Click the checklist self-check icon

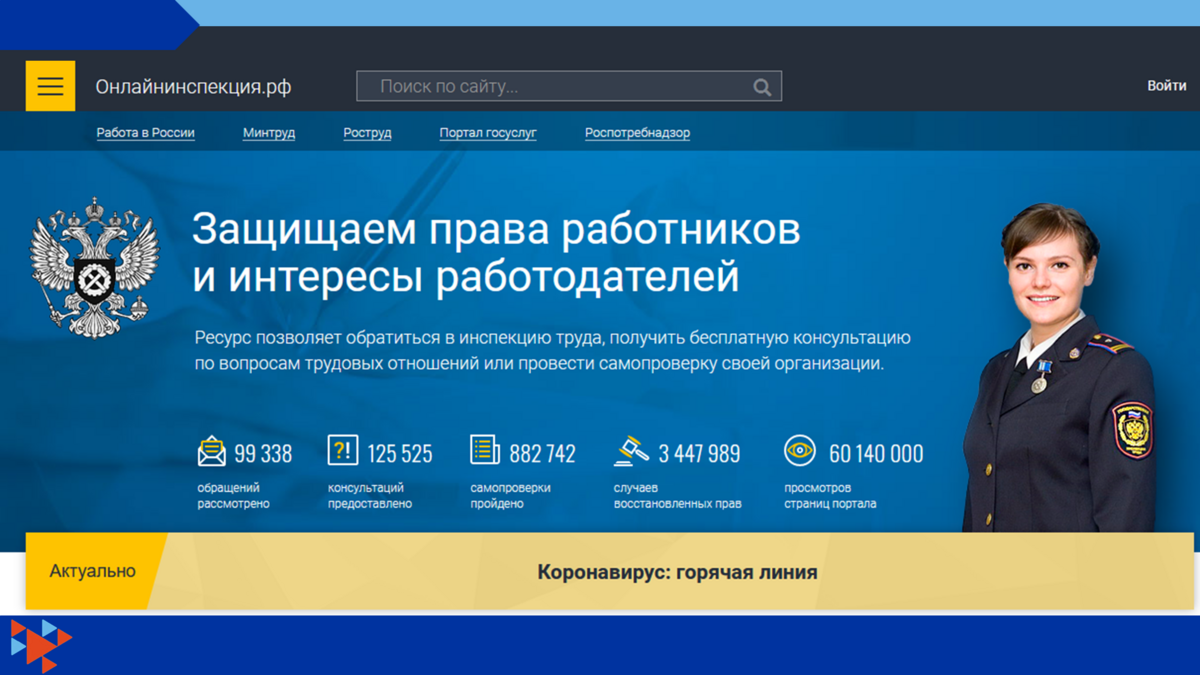[x=485, y=450]
